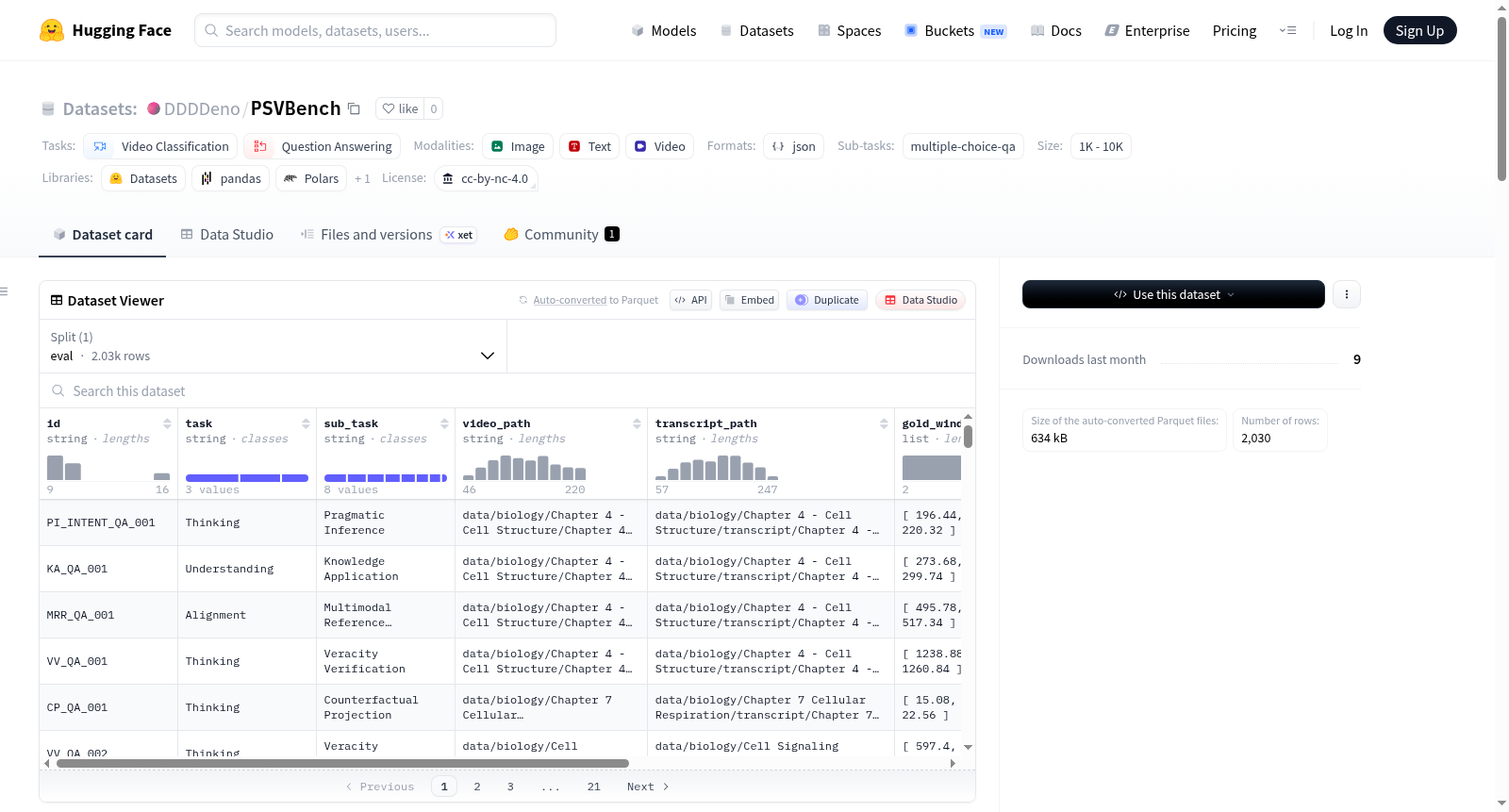
Task: Click the id lengths histogram
Action: [108, 468]
